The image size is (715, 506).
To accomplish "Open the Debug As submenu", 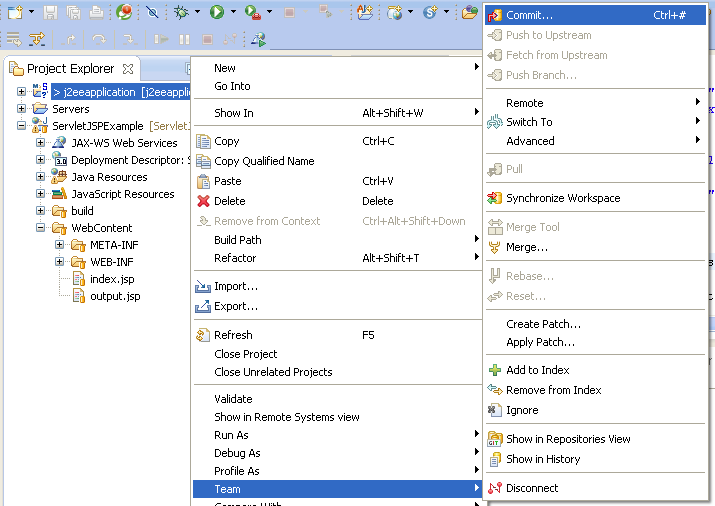I will point(337,453).
